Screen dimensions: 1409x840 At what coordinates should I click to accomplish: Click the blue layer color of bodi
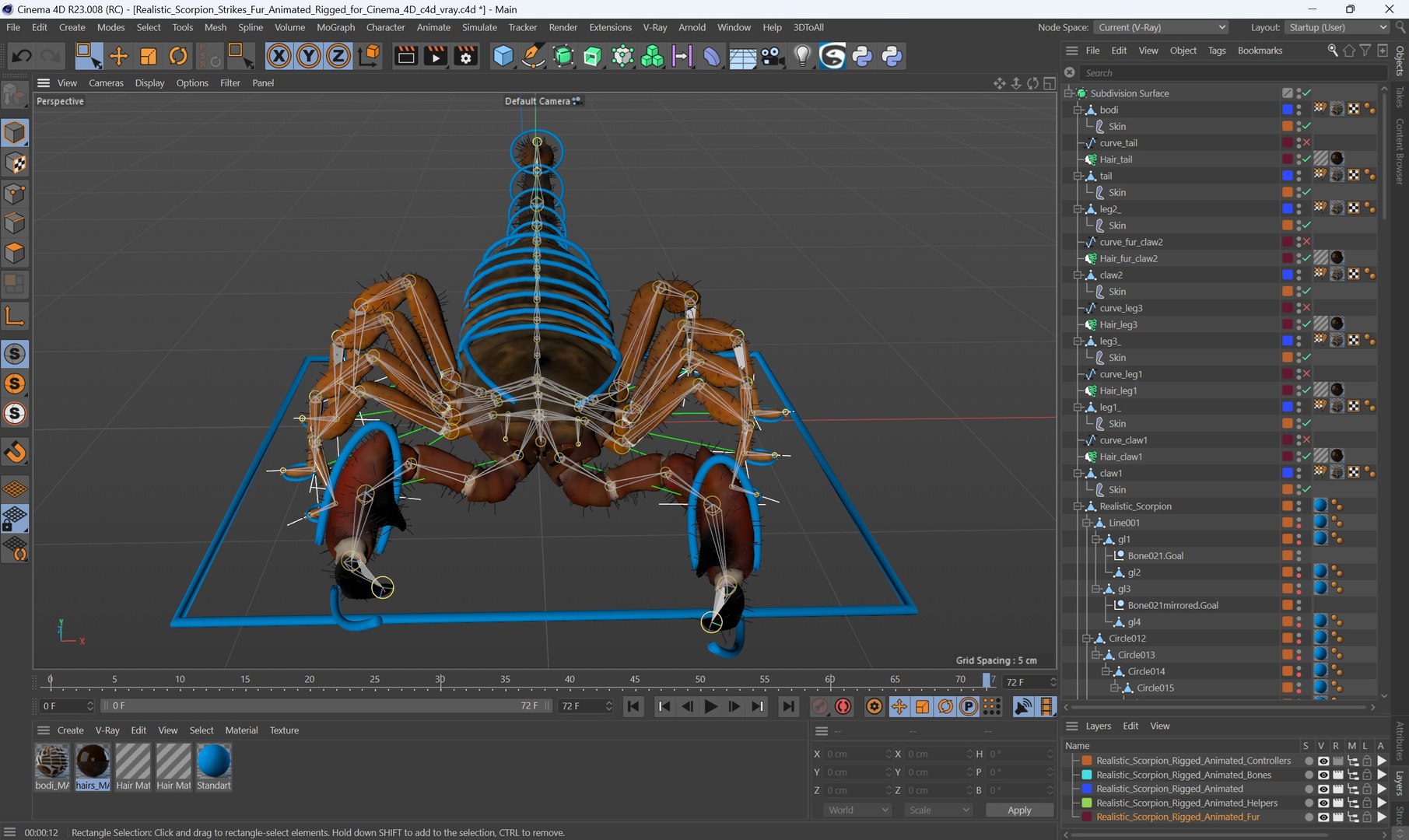[x=1288, y=110]
